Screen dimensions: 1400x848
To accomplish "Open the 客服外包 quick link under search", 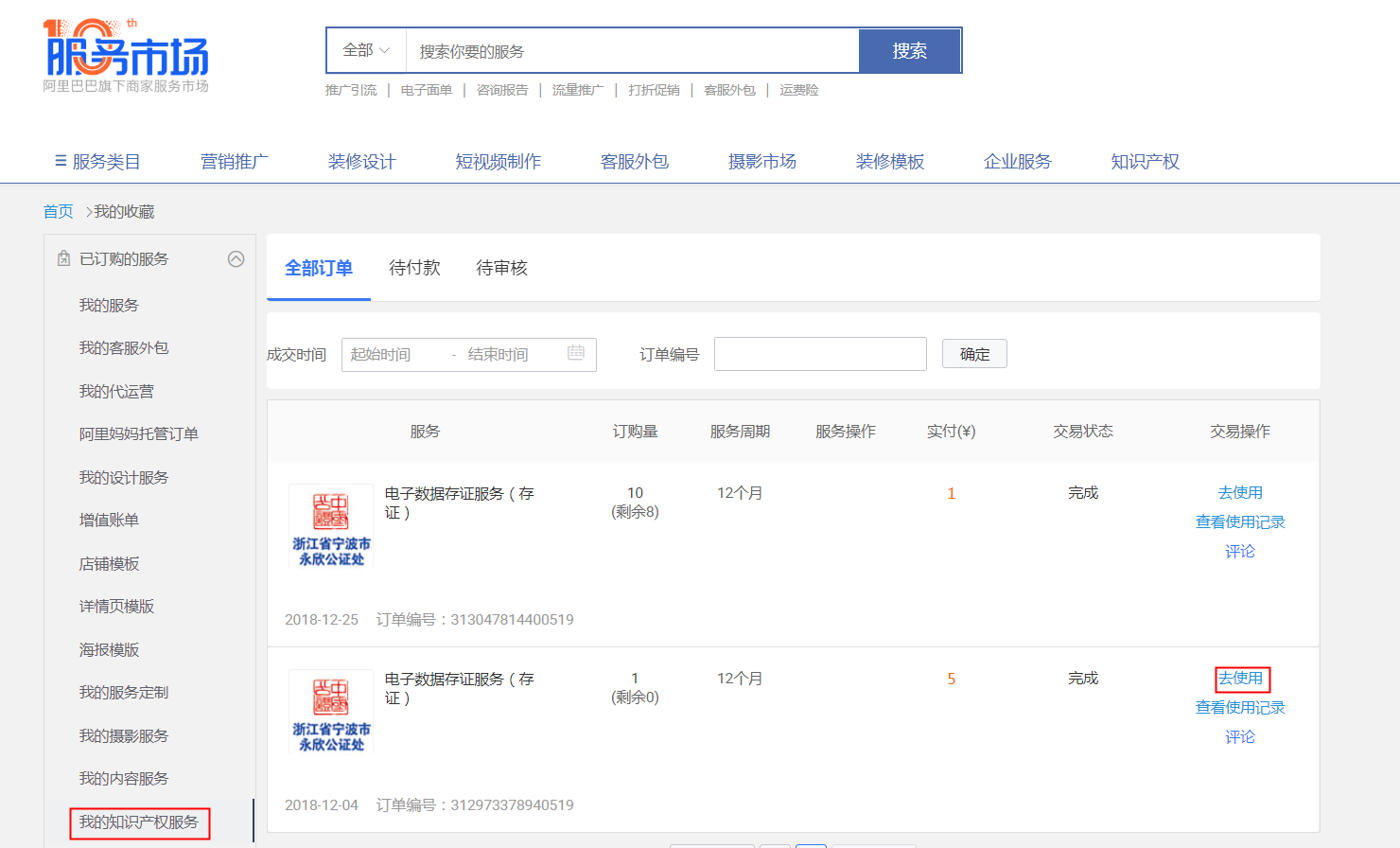I will [x=729, y=90].
